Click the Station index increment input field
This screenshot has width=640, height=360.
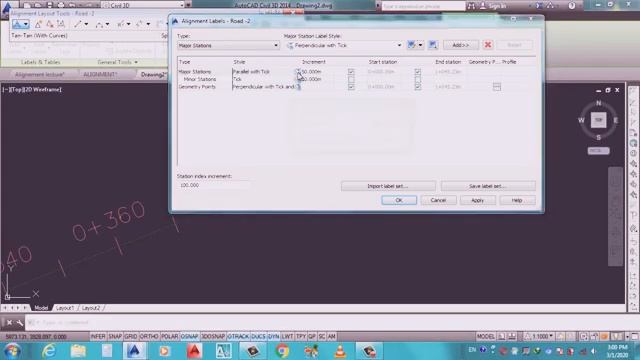[x=213, y=185]
